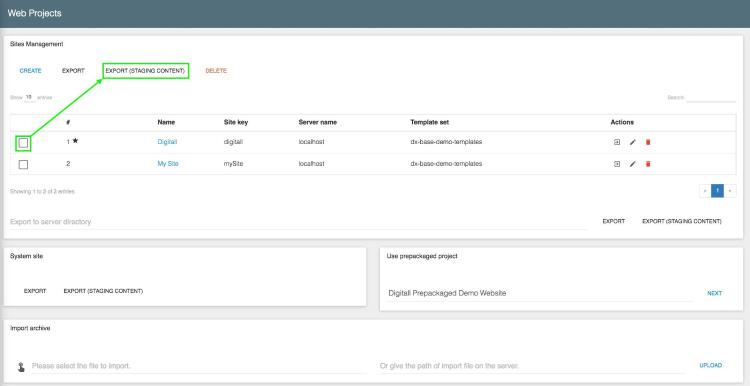This screenshot has width=750, height=386.
Task: Edit My Site using the pencil icon
Action: (x=632, y=164)
